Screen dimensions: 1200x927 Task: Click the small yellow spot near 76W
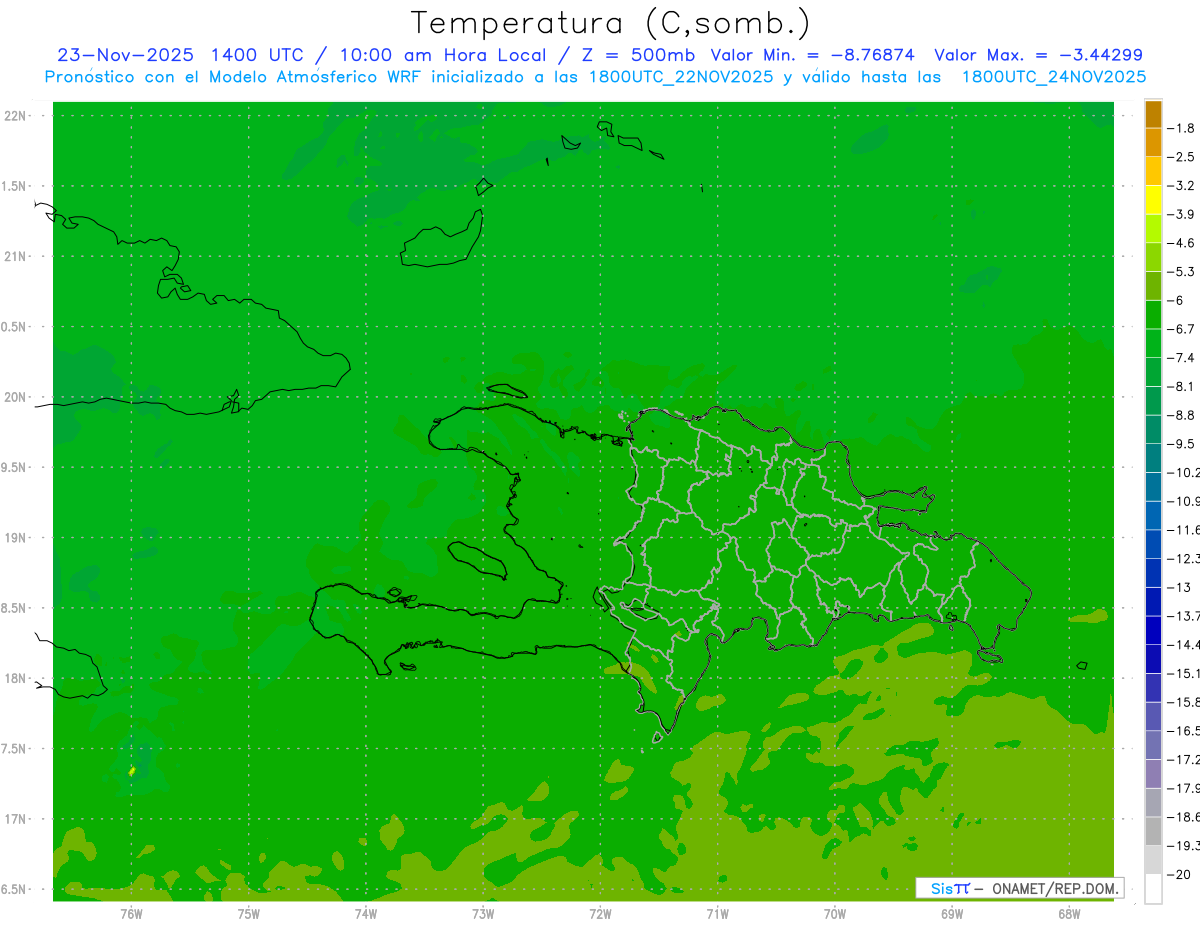132,771
